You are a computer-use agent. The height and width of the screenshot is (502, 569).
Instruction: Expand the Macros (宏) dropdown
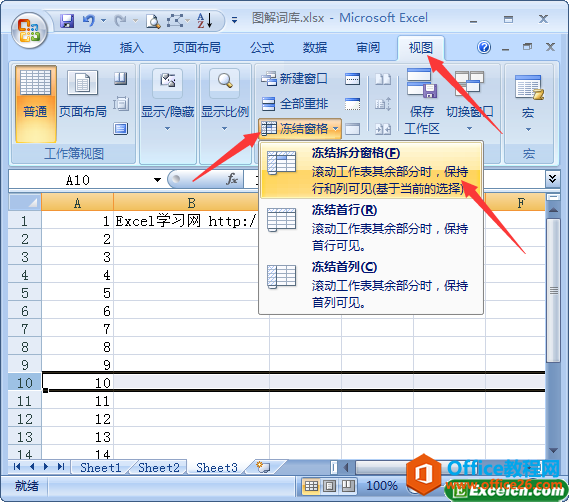[528, 103]
